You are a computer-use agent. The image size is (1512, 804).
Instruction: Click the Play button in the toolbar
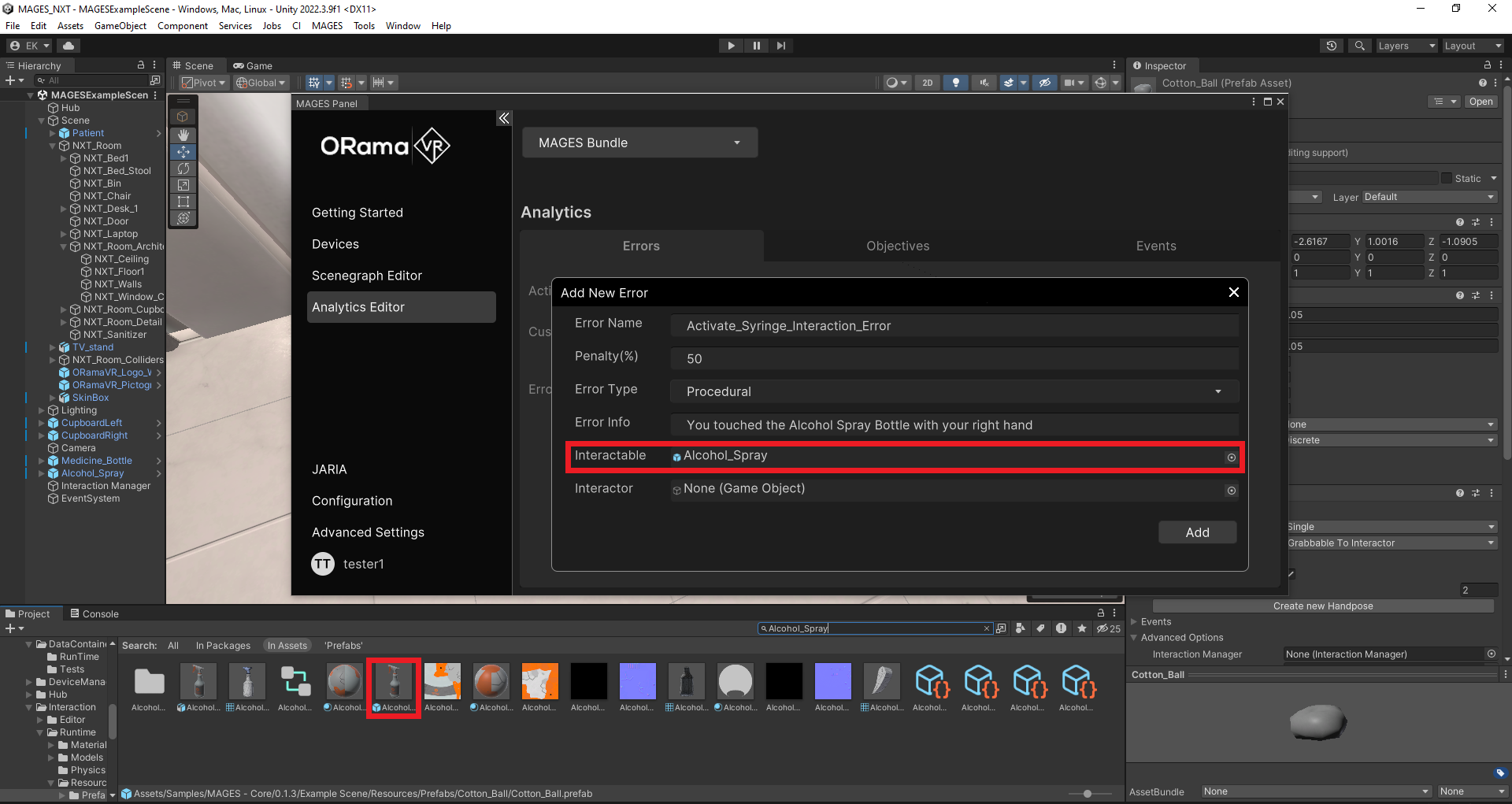click(731, 46)
